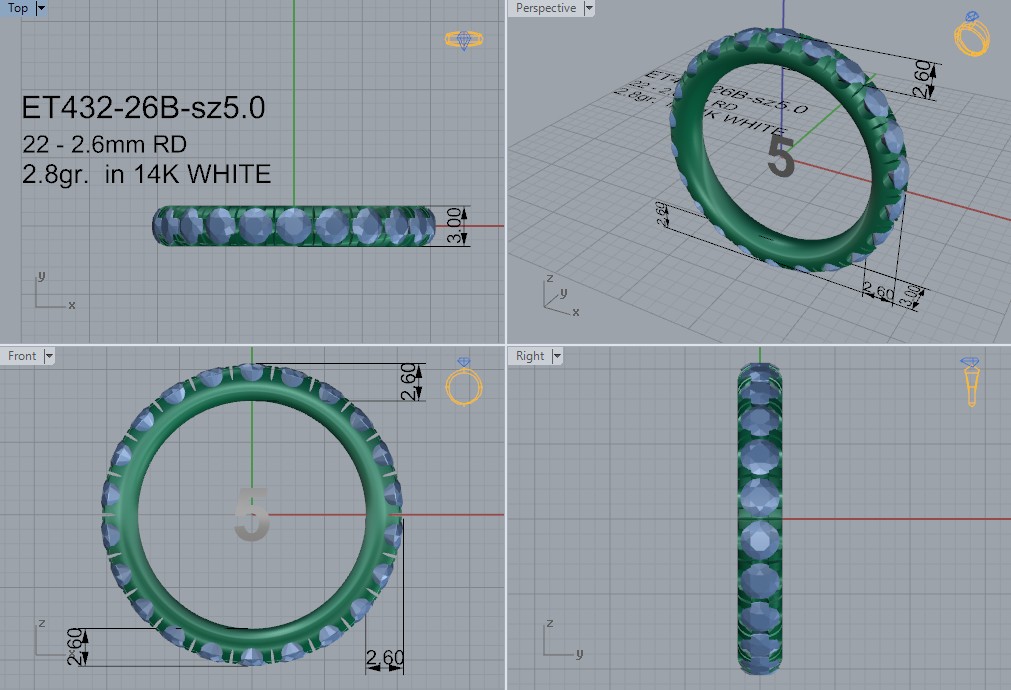Select the 3.00 dimension in the Top viewport
This screenshot has height=690, width=1011.
point(454,226)
